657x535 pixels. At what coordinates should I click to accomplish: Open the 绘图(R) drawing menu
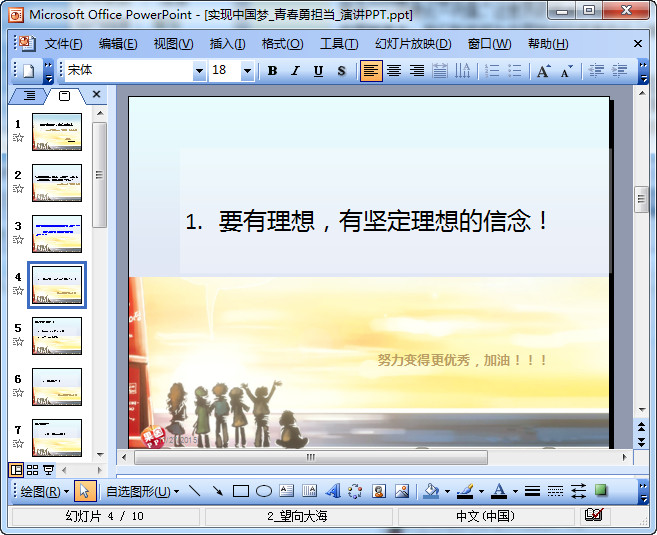(x=44, y=491)
